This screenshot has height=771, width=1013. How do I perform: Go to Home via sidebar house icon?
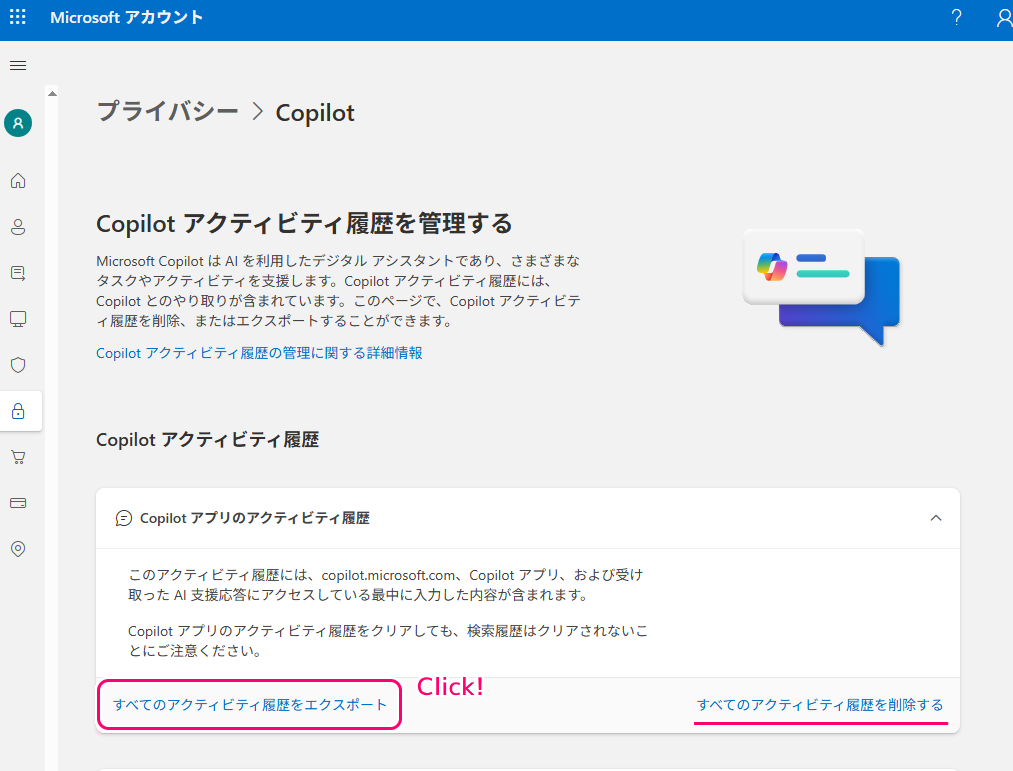point(18,180)
